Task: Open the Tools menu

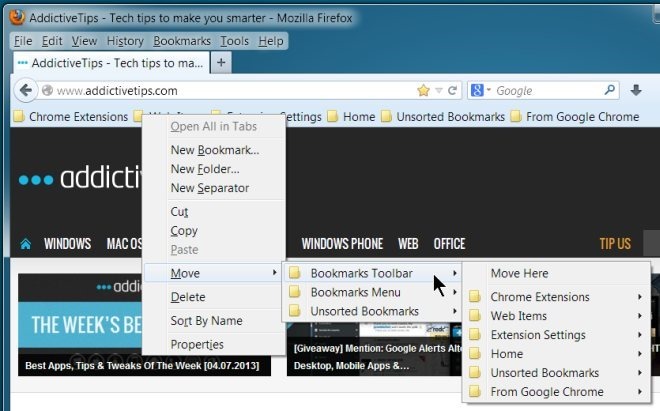Action: (234, 41)
